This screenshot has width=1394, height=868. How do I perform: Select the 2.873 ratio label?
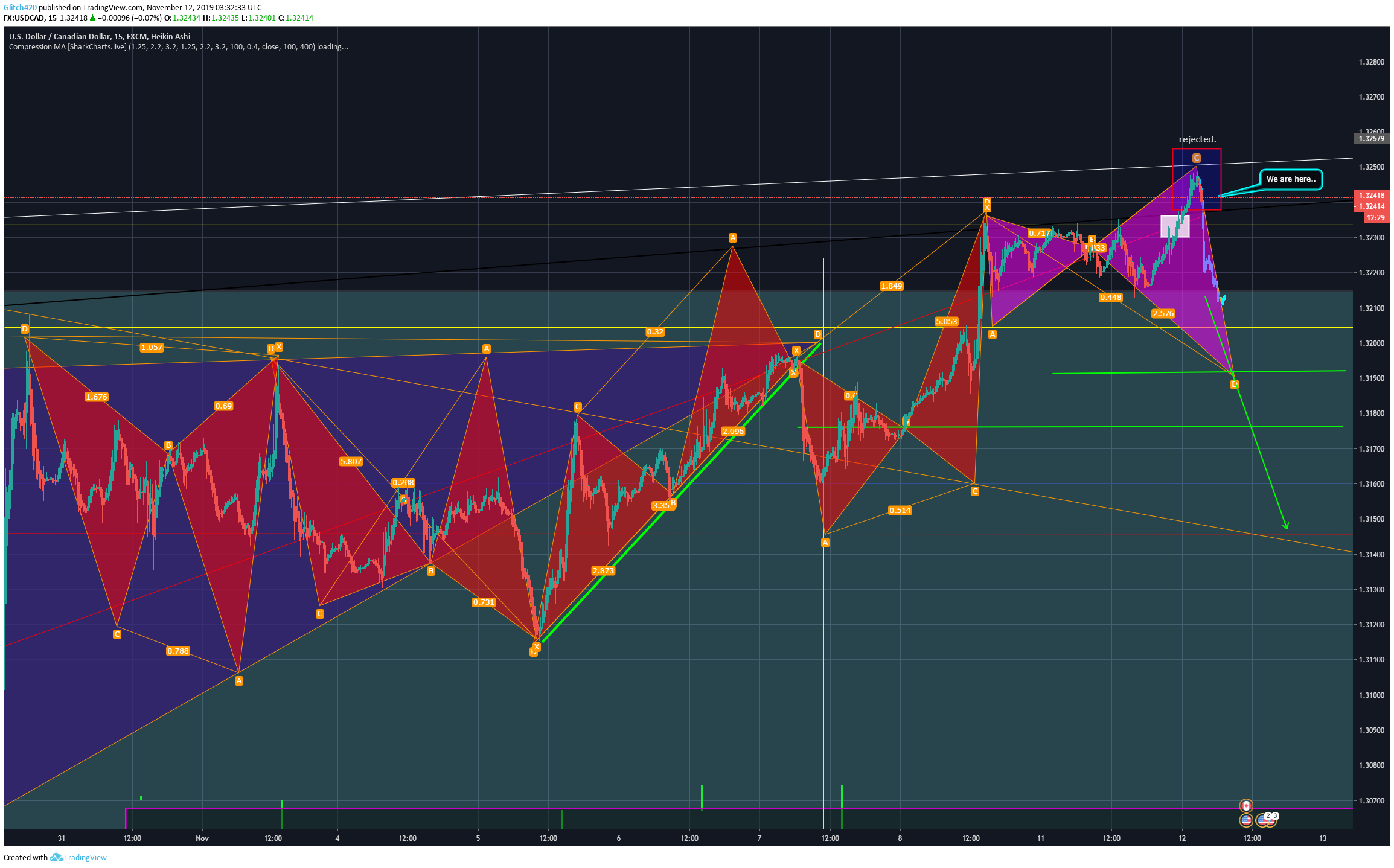pos(603,571)
